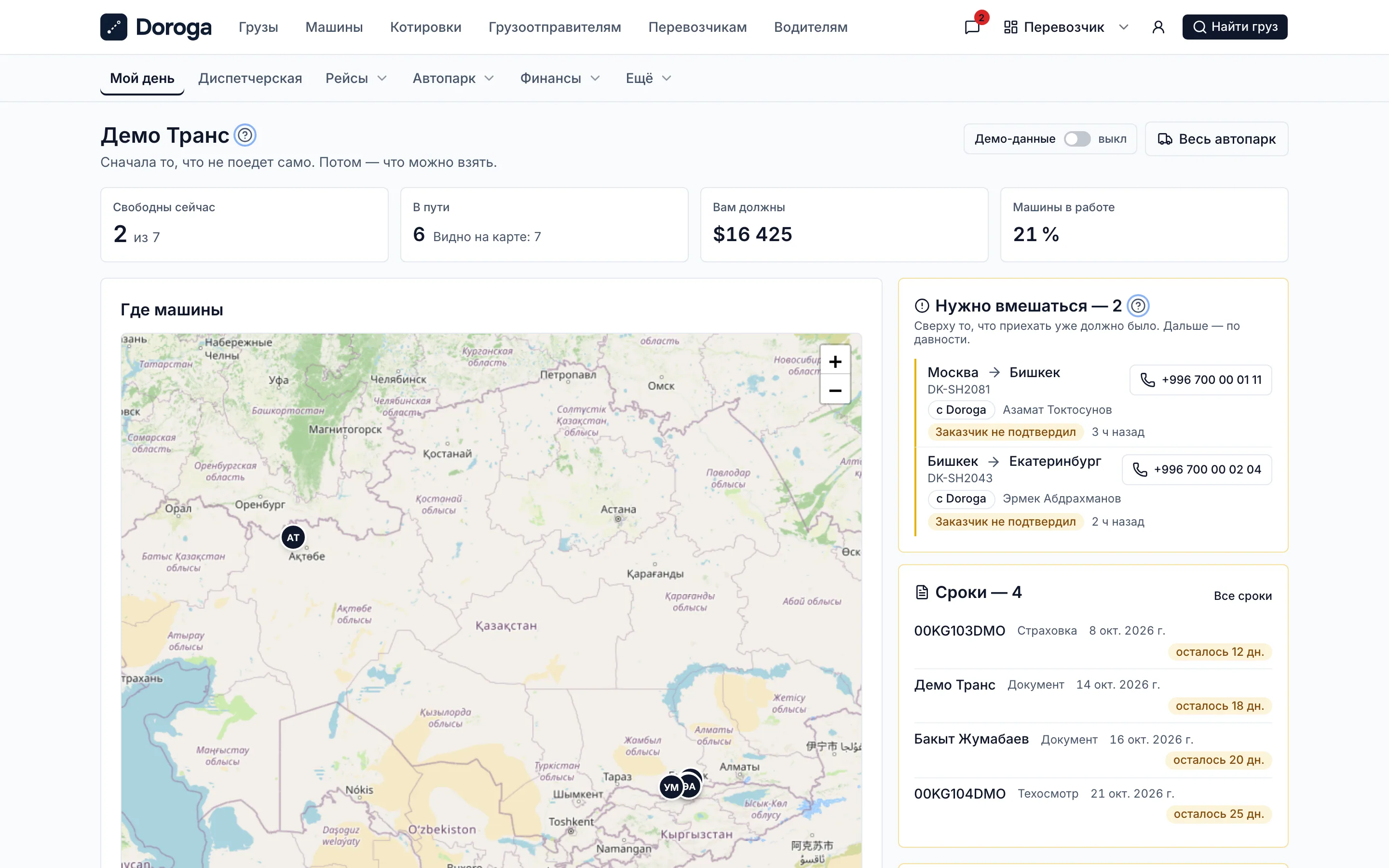1389x868 pixels.
Task: Click the document icon beside Сроки
Action: point(922,593)
